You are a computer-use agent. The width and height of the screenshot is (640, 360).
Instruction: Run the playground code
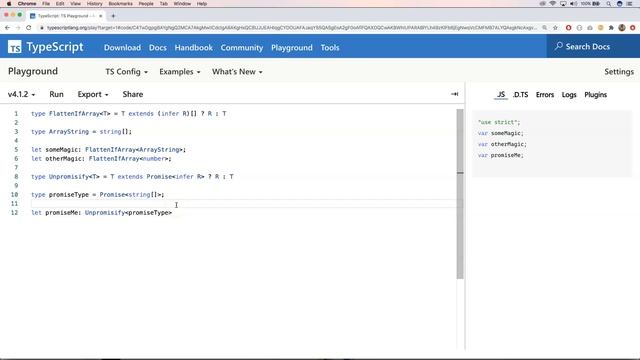(x=56, y=94)
